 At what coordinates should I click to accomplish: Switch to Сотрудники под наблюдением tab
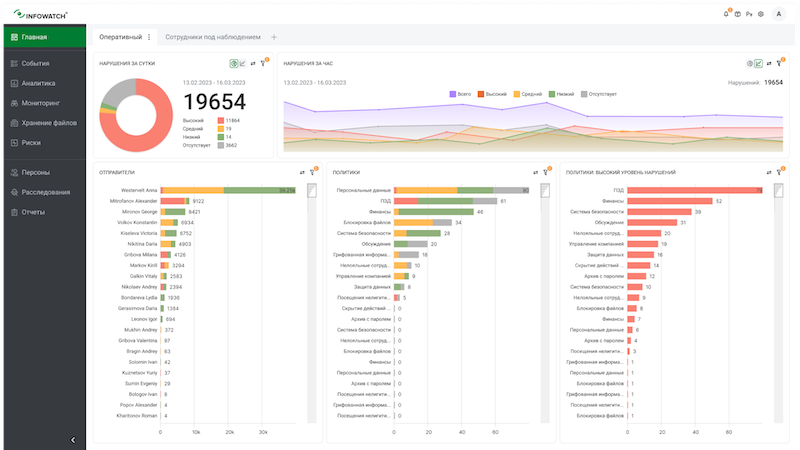click(213, 37)
